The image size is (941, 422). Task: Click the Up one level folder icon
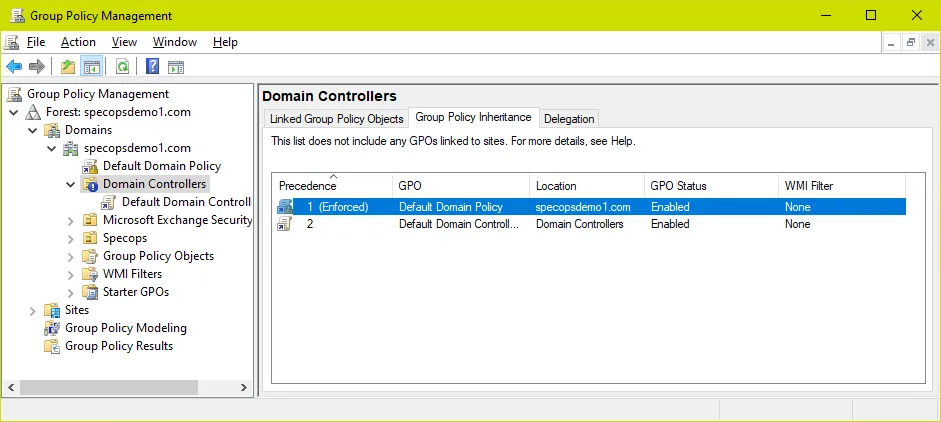click(68, 67)
